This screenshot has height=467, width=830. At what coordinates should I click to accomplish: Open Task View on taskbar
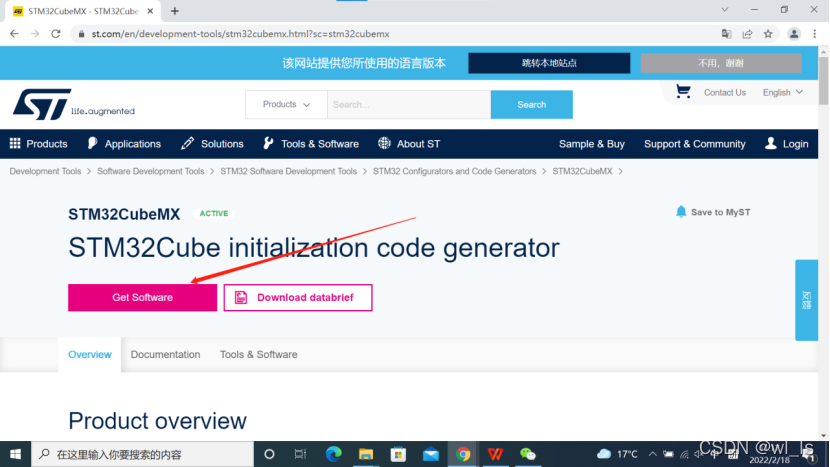click(x=300, y=454)
